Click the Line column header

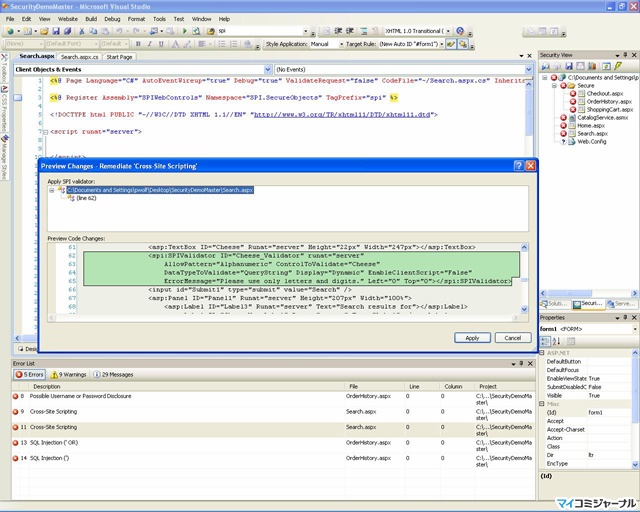(421, 386)
